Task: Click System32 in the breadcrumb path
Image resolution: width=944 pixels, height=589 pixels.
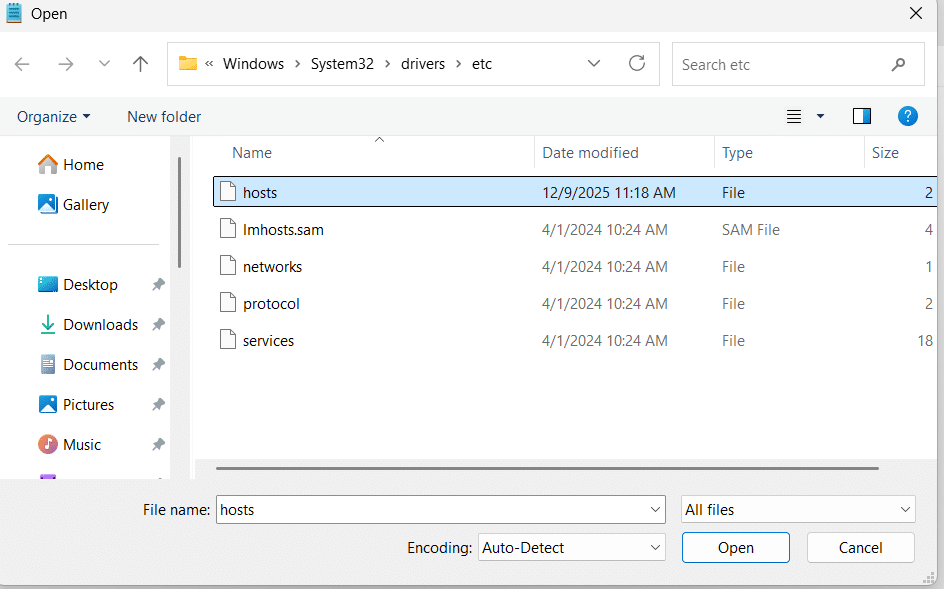Action: [342, 63]
